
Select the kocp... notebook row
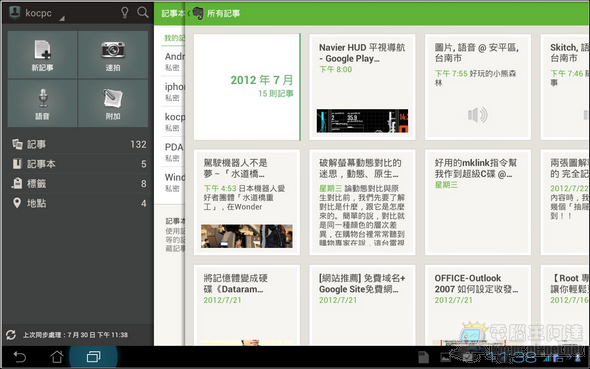(173, 121)
